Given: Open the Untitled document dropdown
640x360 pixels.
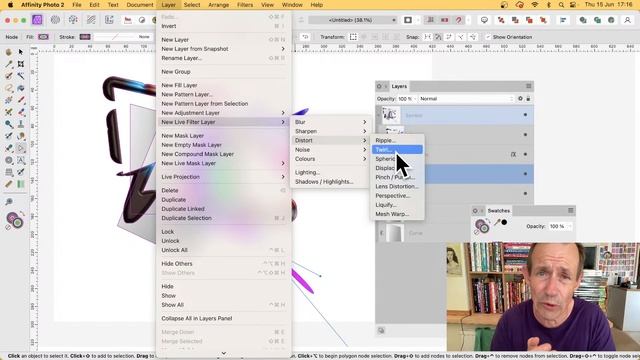Looking at the screenshot, I should [x=353, y=20].
